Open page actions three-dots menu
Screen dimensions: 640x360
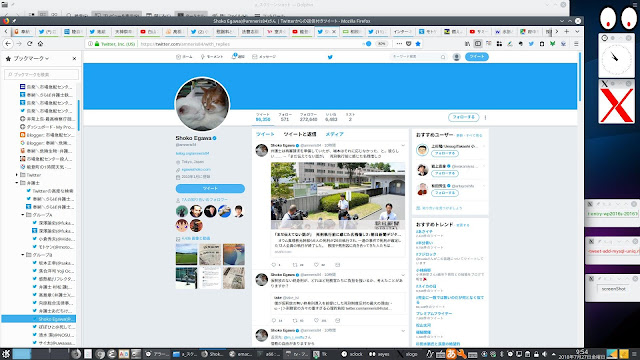click(x=399, y=44)
